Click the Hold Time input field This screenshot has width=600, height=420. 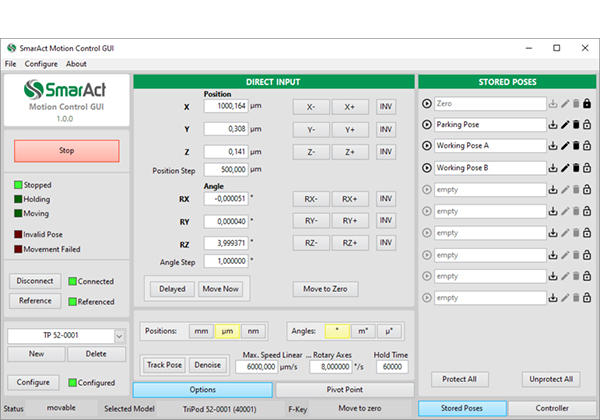[x=392, y=367]
